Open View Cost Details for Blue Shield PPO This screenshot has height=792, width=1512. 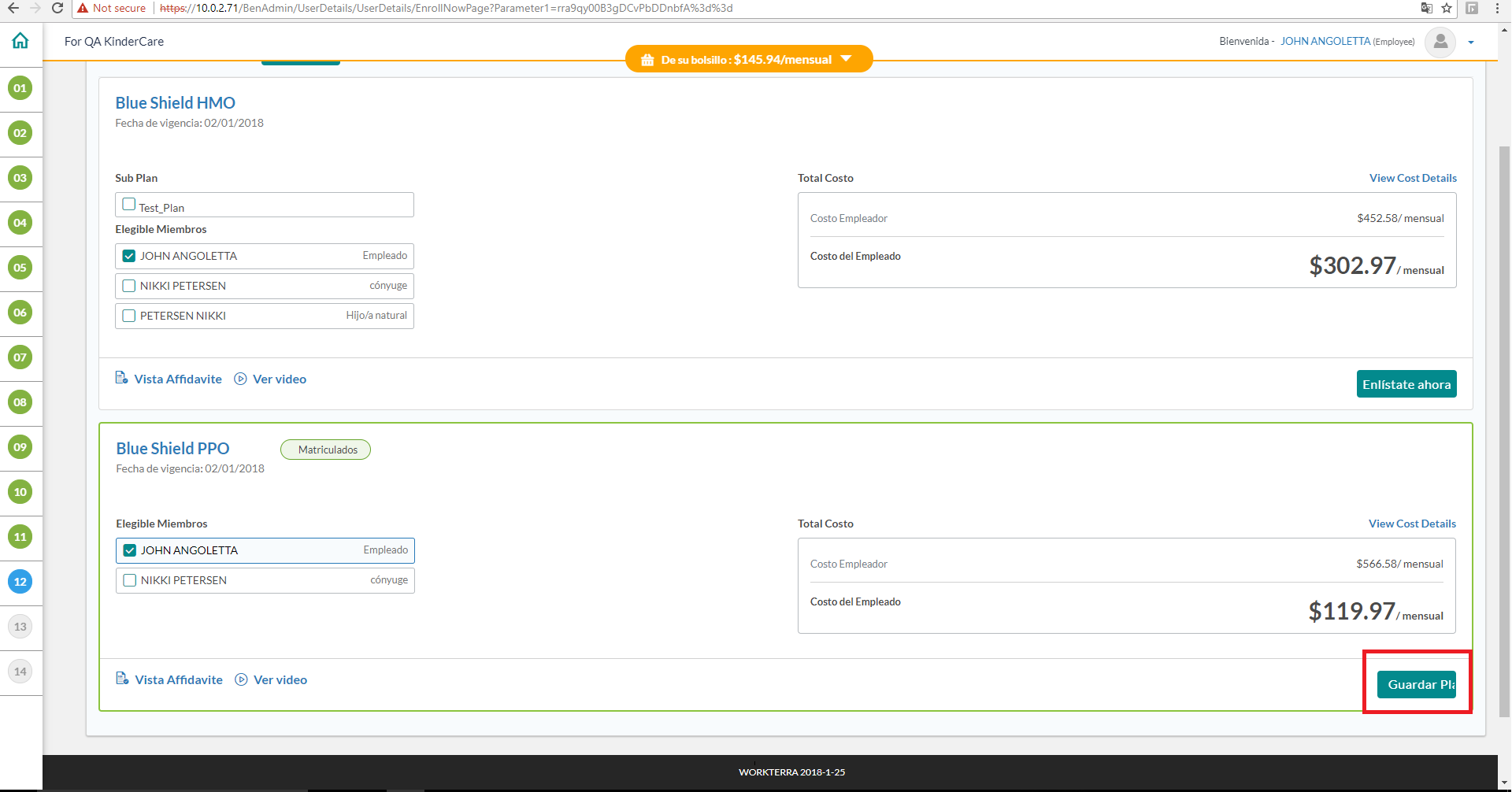point(1412,524)
